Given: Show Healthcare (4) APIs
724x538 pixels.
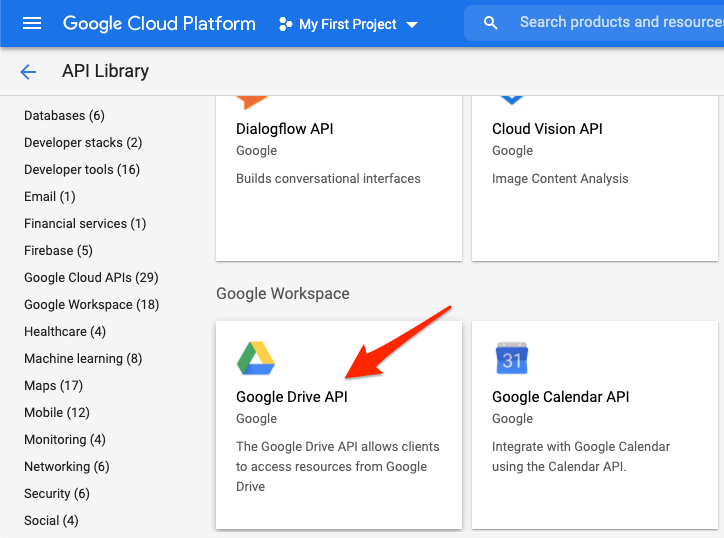Looking at the screenshot, I should [65, 332].
